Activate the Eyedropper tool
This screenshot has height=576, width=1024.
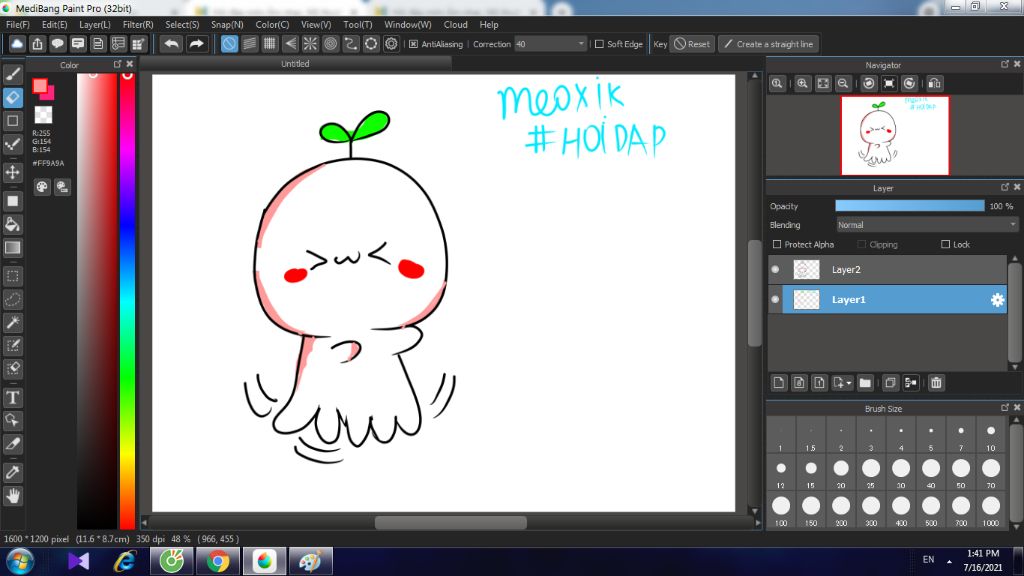[x=13, y=472]
